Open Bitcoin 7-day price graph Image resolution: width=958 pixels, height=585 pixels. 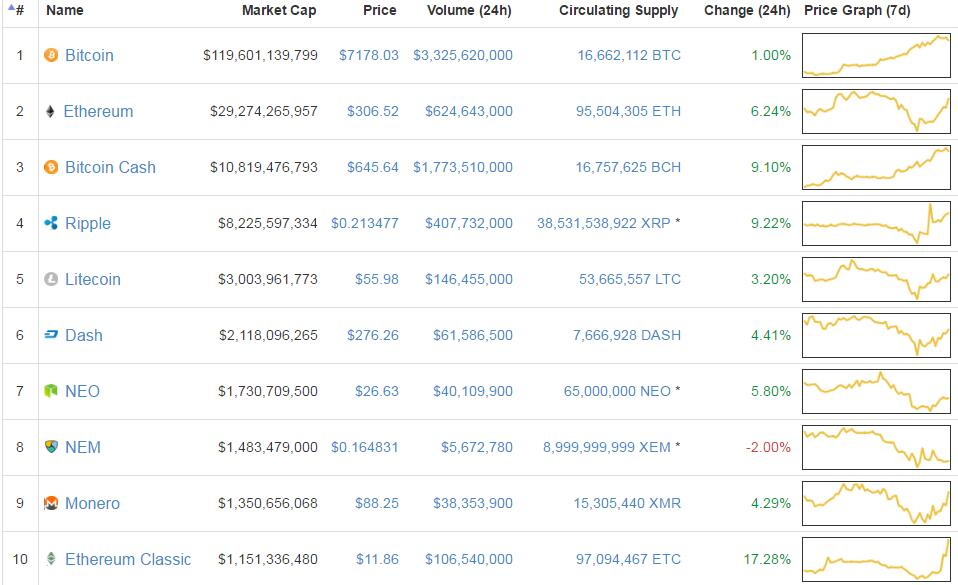[x=877, y=56]
